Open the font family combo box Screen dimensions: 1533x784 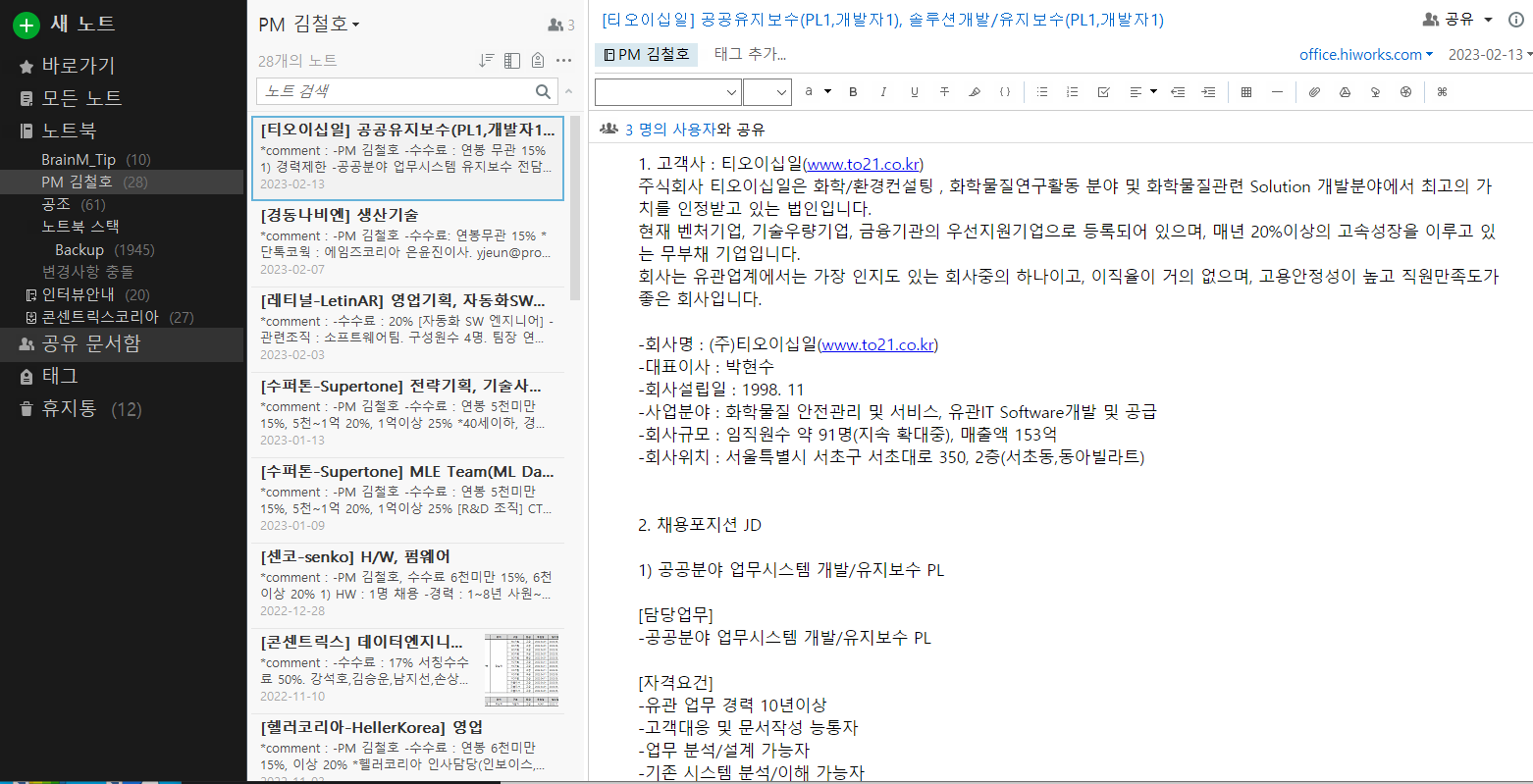tap(668, 92)
